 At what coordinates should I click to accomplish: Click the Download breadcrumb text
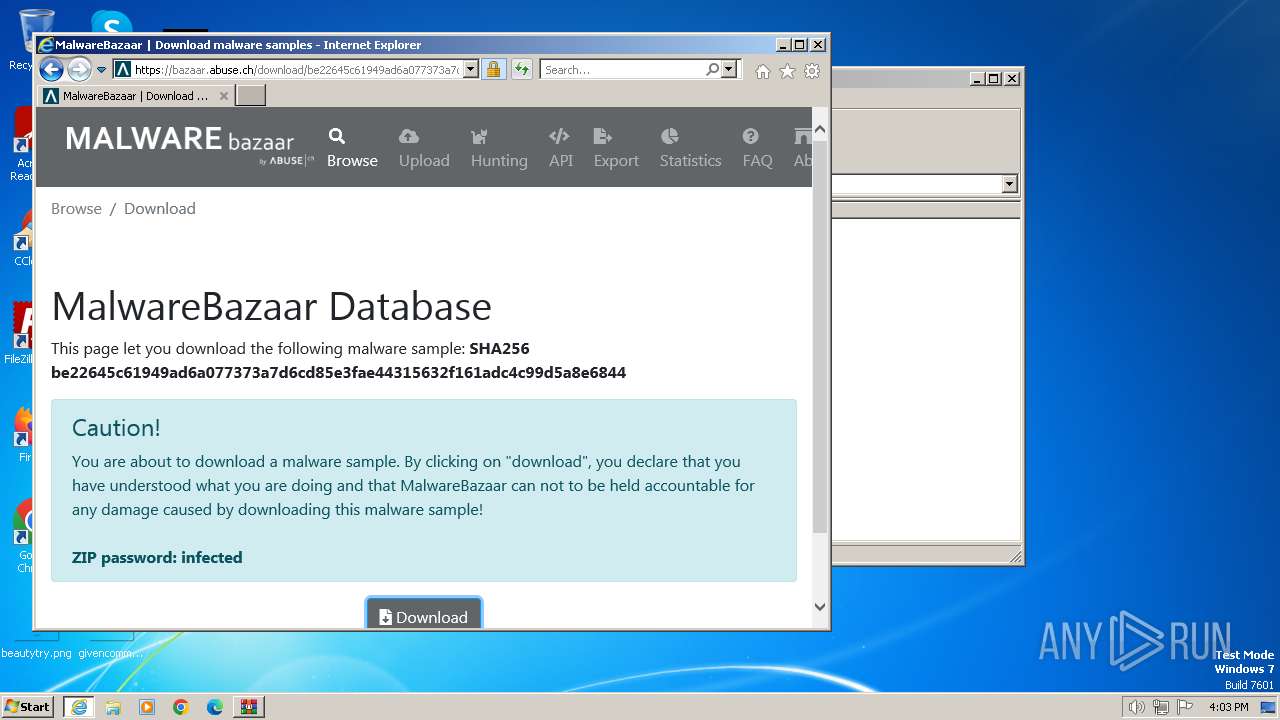click(x=160, y=208)
